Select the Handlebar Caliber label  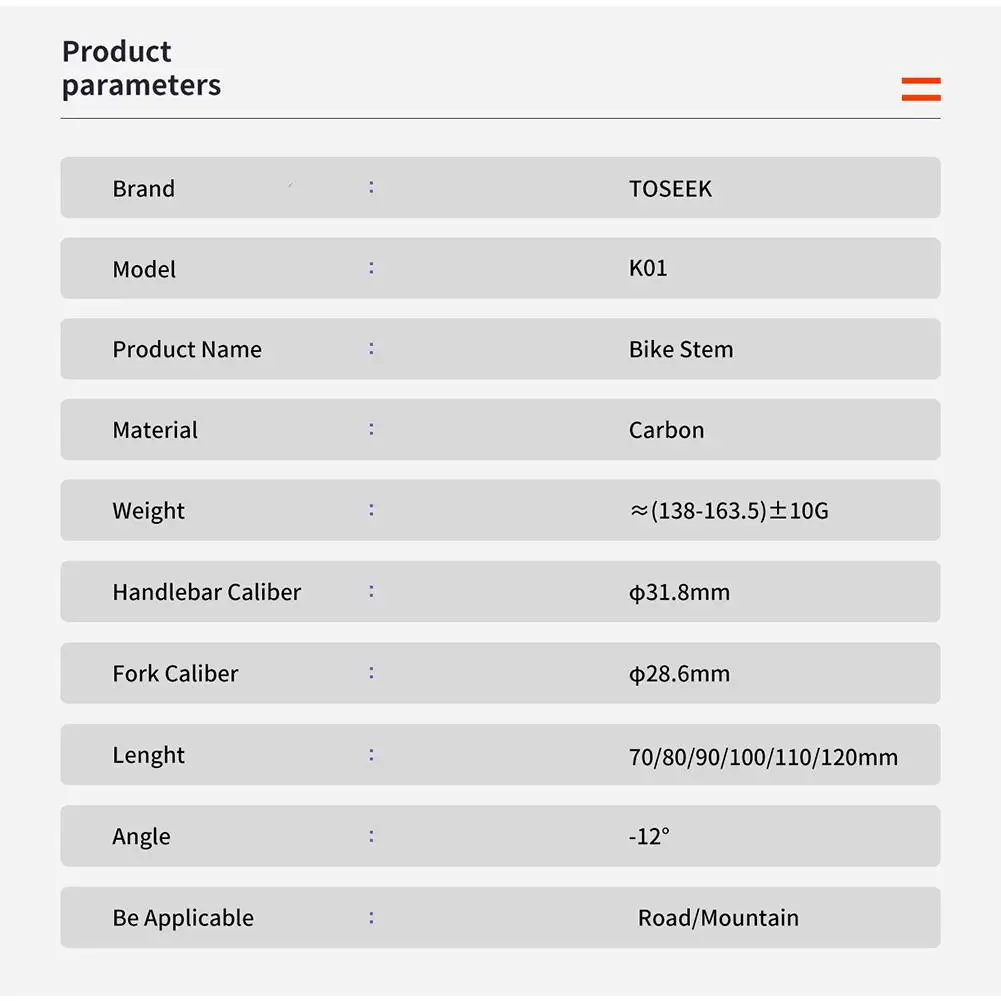[x=206, y=592]
